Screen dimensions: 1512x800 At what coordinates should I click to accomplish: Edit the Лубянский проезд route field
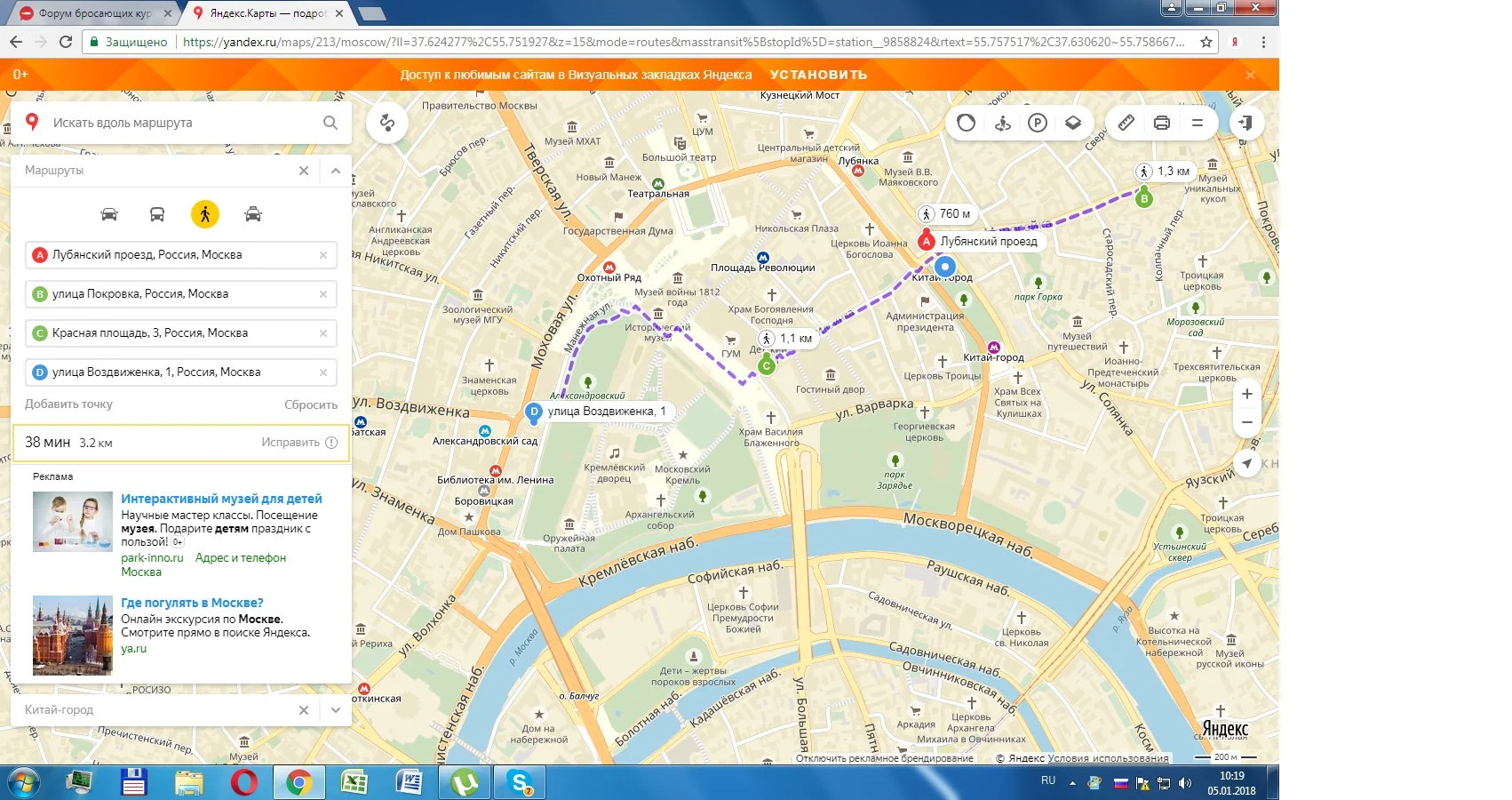tap(181, 255)
